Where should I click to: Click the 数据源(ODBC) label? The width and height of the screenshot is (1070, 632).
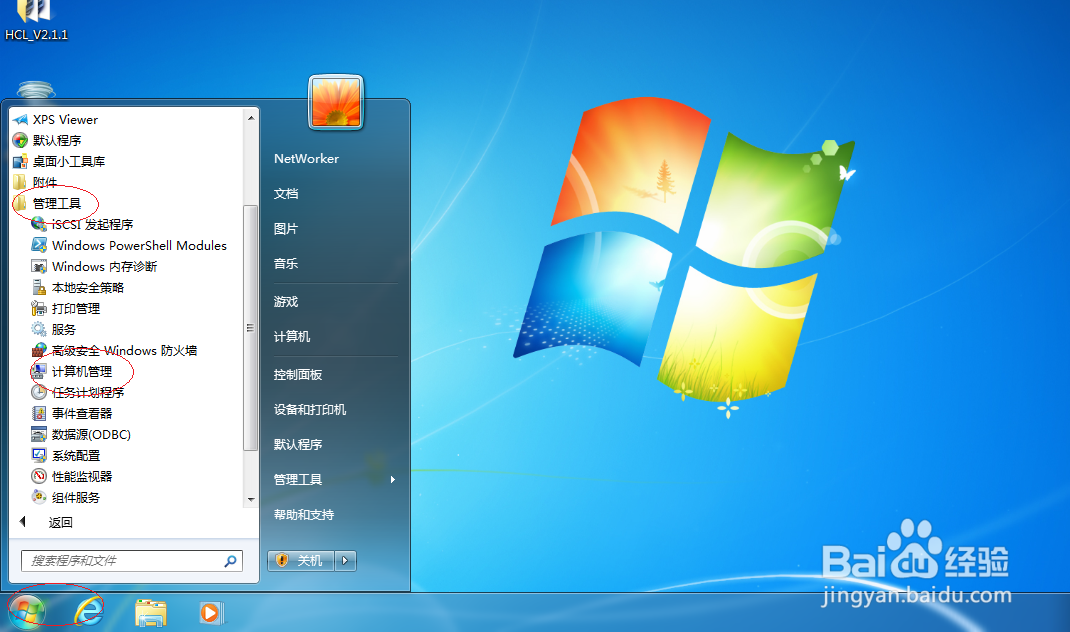coord(91,435)
